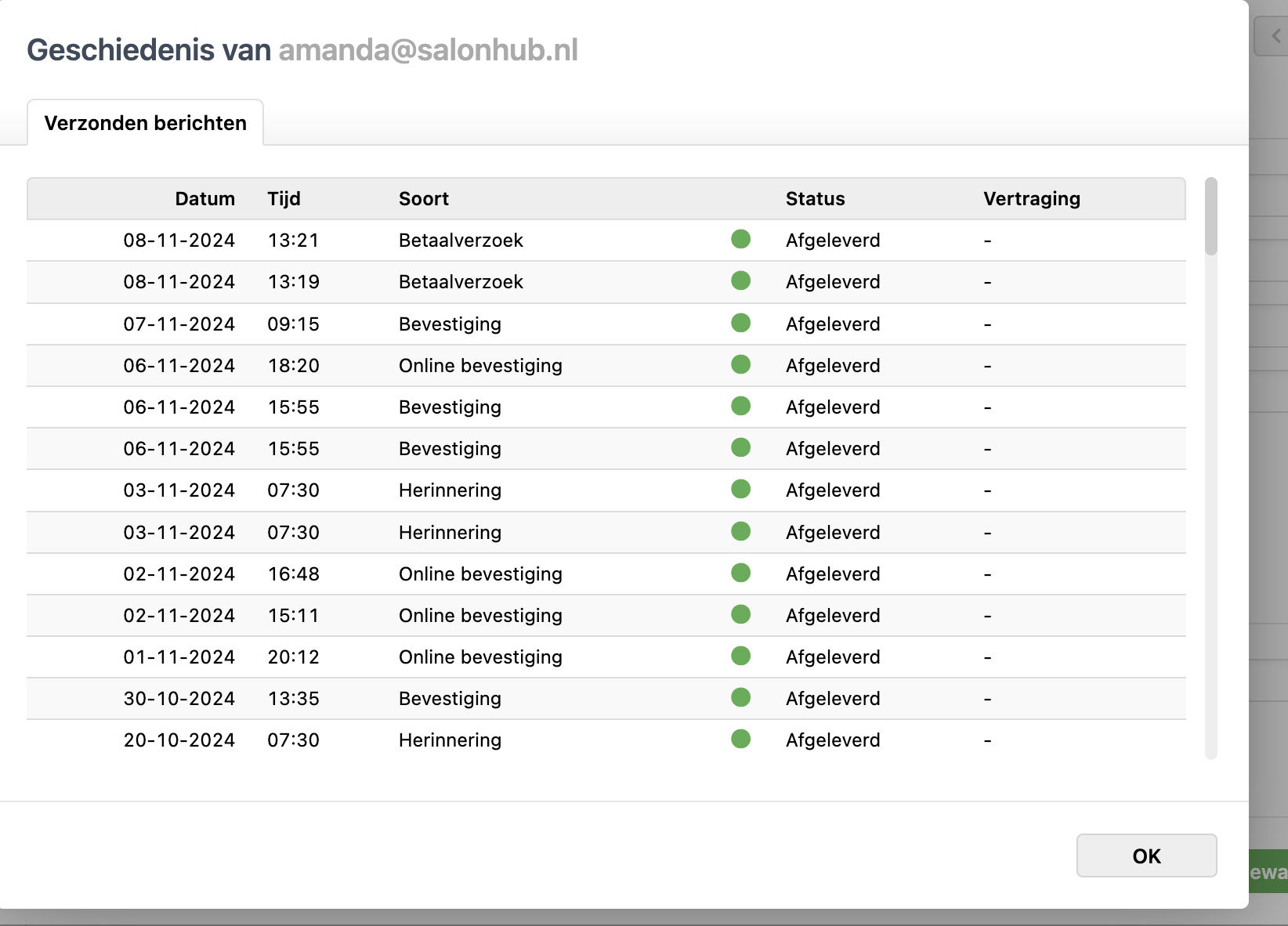Sort by the Datum column header

[x=204, y=199]
